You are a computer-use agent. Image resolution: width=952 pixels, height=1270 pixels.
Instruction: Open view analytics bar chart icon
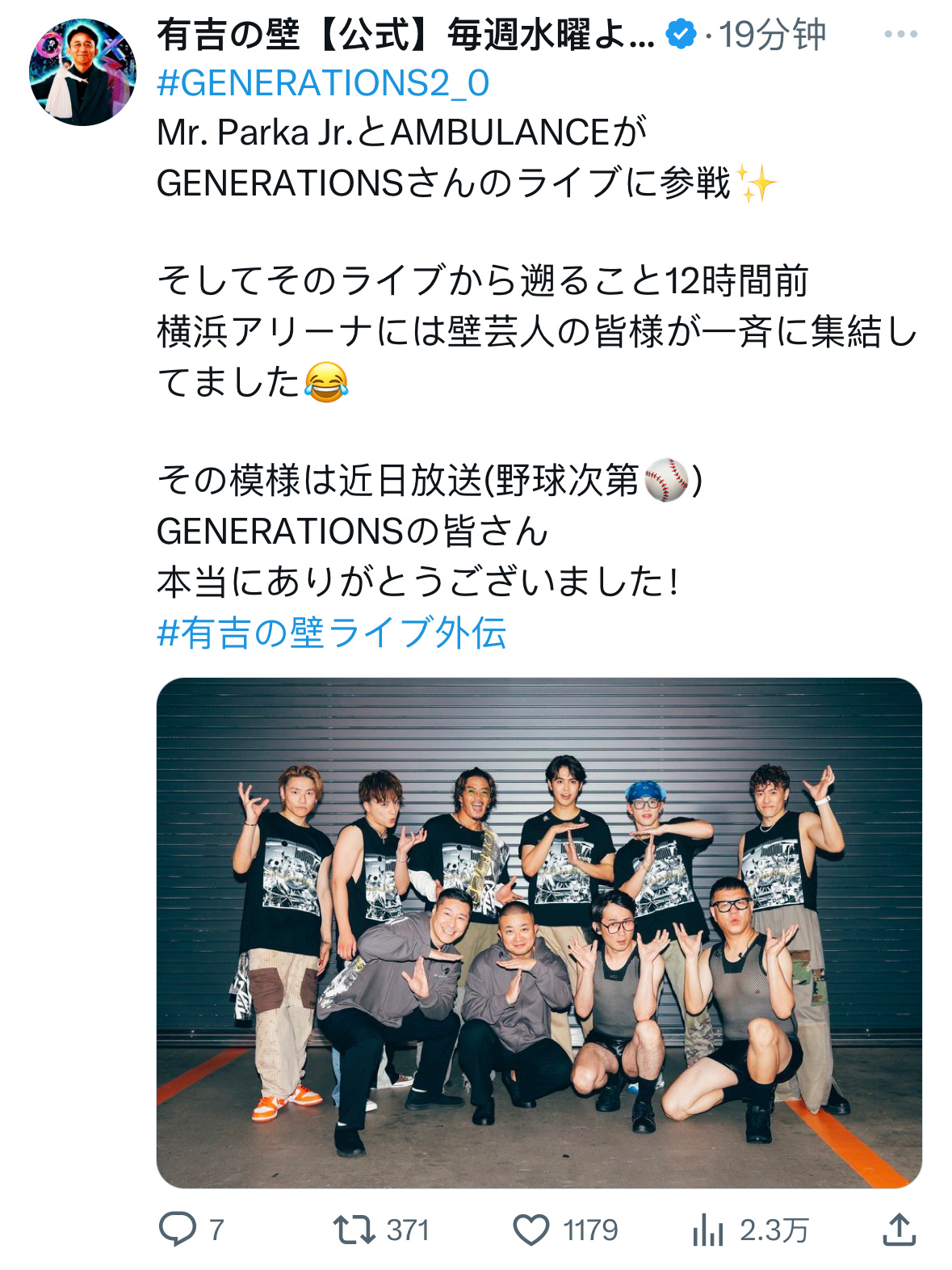[708, 1230]
